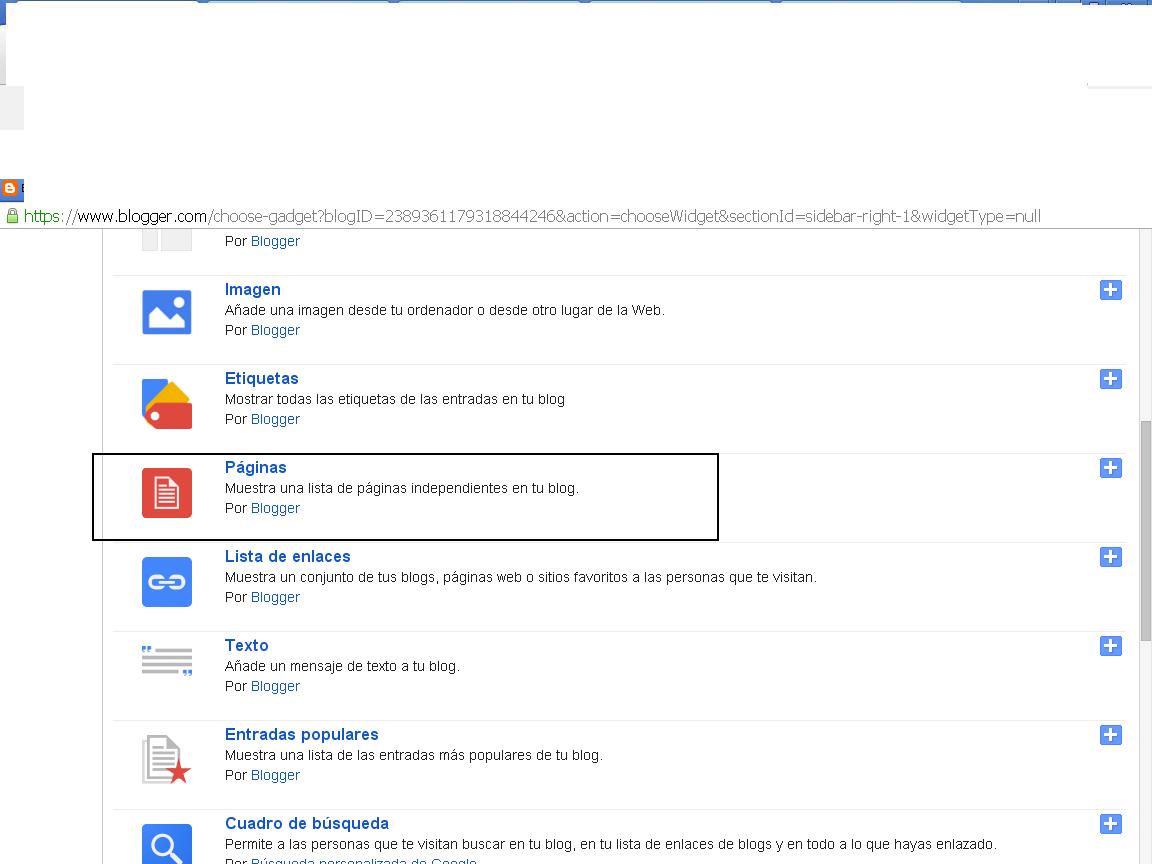Click the red Páginas document icon
The height and width of the screenshot is (864, 1152).
click(167, 493)
